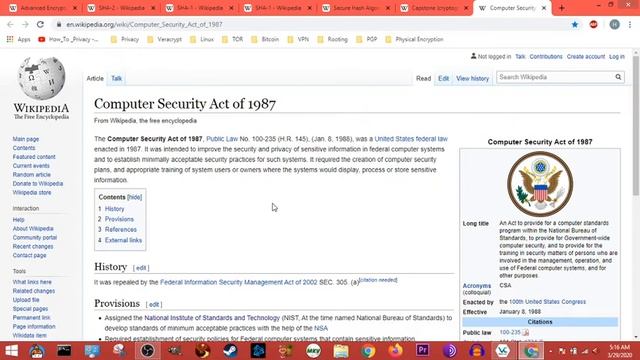This screenshot has height=360, width=640.
Task: Close the Computer Security tab
Action: point(544,8)
